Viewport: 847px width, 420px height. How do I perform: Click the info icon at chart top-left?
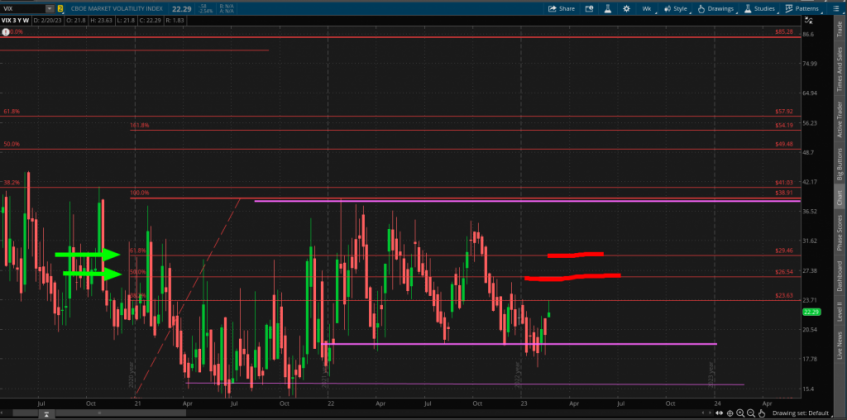click(5, 32)
